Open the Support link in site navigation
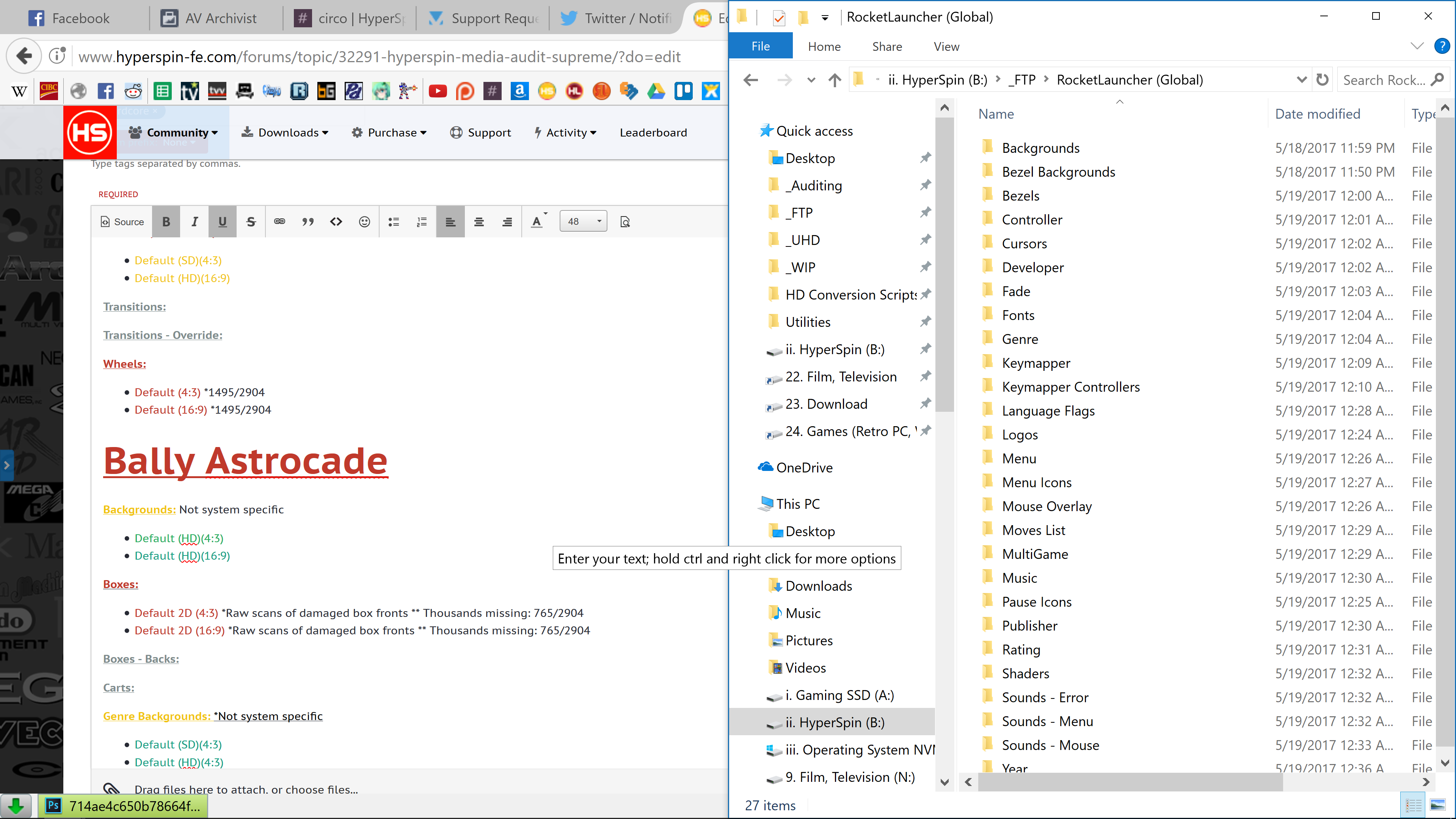Image resolution: width=1456 pixels, height=819 pixels. 480,132
